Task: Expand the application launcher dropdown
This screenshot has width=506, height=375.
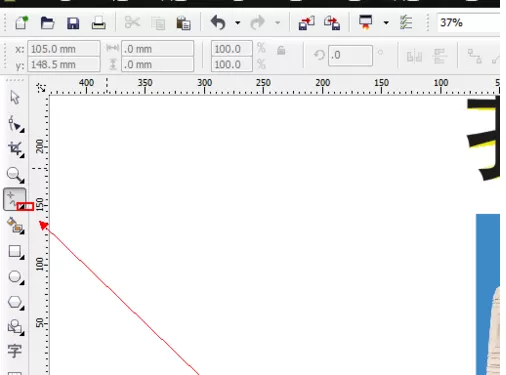Action: (x=386, y=23)
